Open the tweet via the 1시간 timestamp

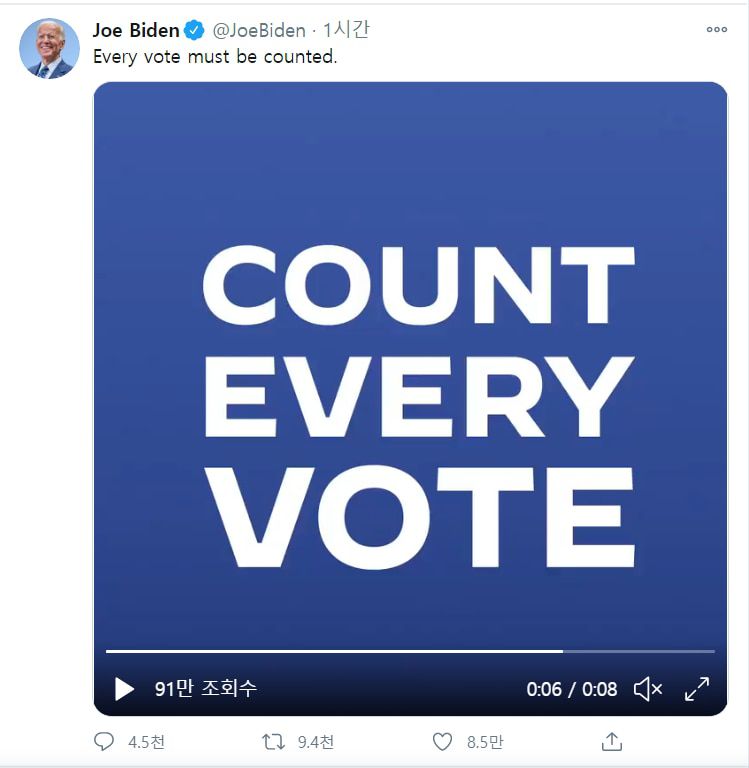point(346,30)
